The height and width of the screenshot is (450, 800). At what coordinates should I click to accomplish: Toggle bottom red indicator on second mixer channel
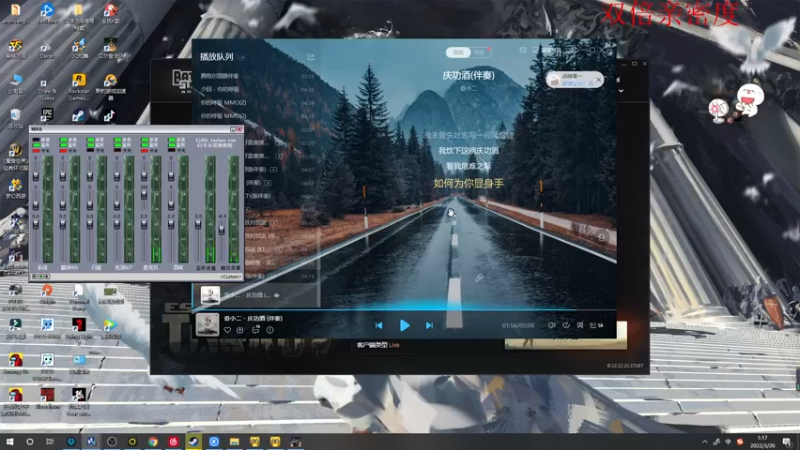63,151
